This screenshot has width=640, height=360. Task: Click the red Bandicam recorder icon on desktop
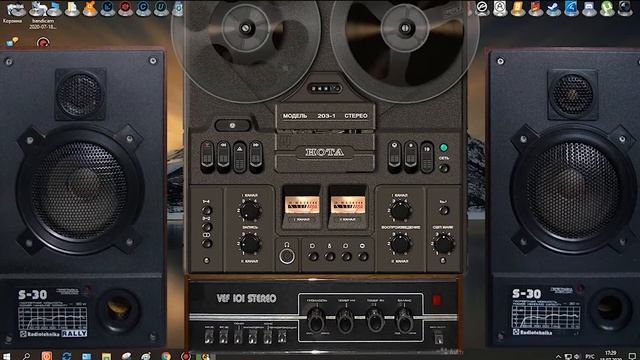click(43, 42)
